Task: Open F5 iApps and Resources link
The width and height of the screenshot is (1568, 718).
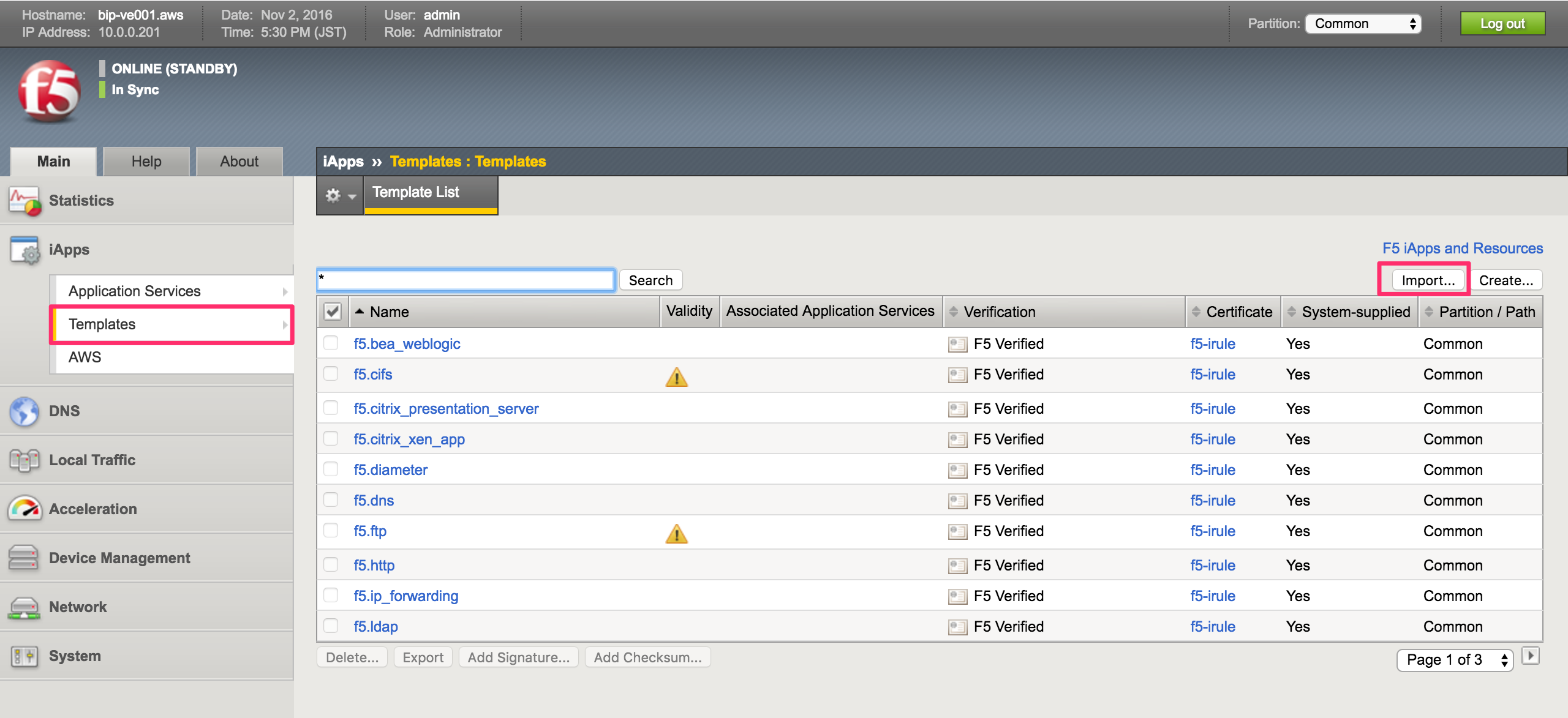Action: (x=1463, y=249)
